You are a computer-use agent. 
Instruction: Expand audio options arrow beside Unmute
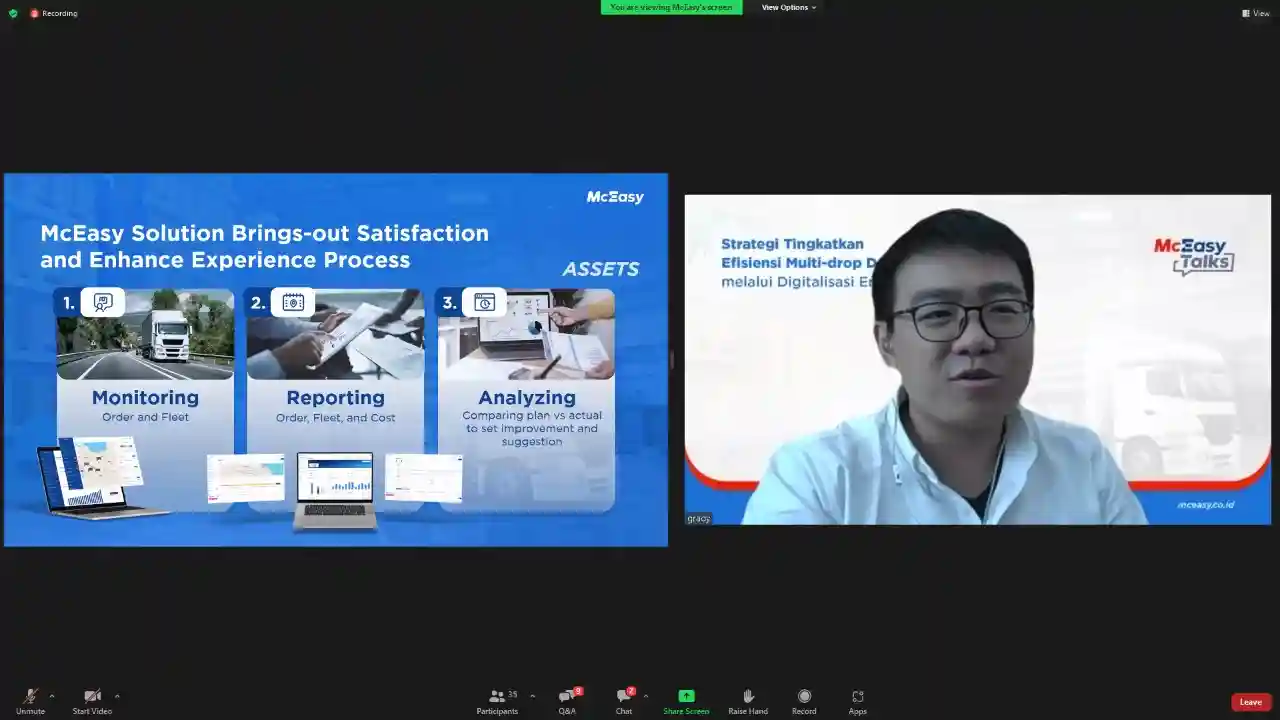pos(52,696)
